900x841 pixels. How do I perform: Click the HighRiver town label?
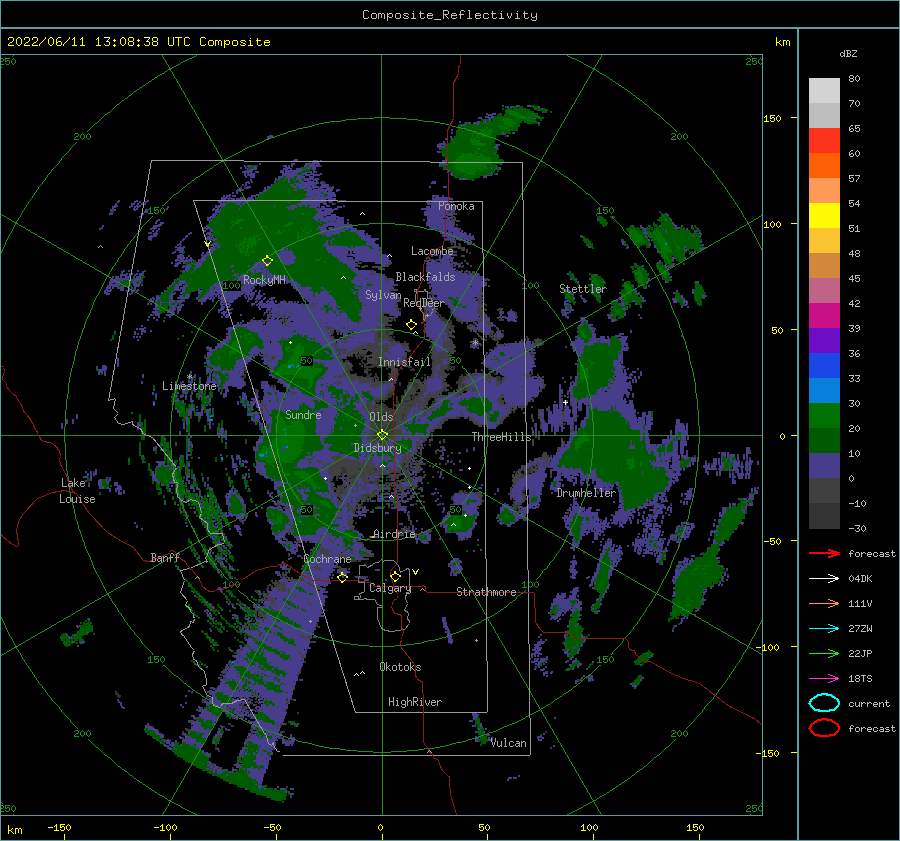pyautogui.click(x=415, y=702)
